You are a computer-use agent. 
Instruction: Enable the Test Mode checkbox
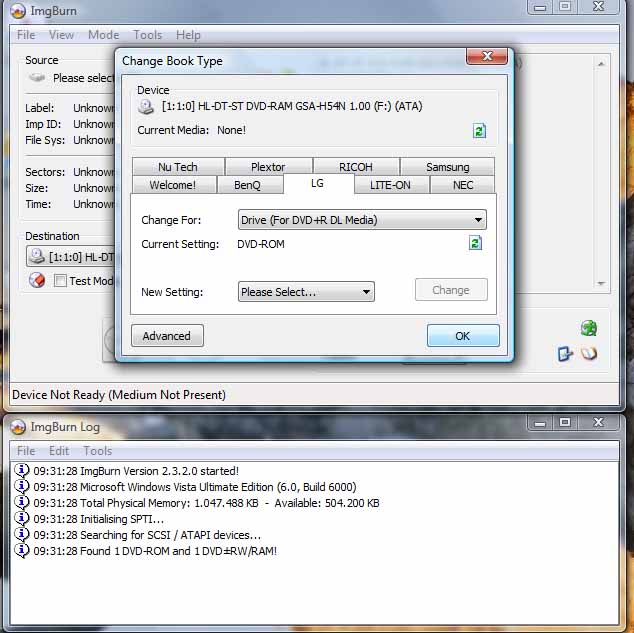(x=60, y=280)
